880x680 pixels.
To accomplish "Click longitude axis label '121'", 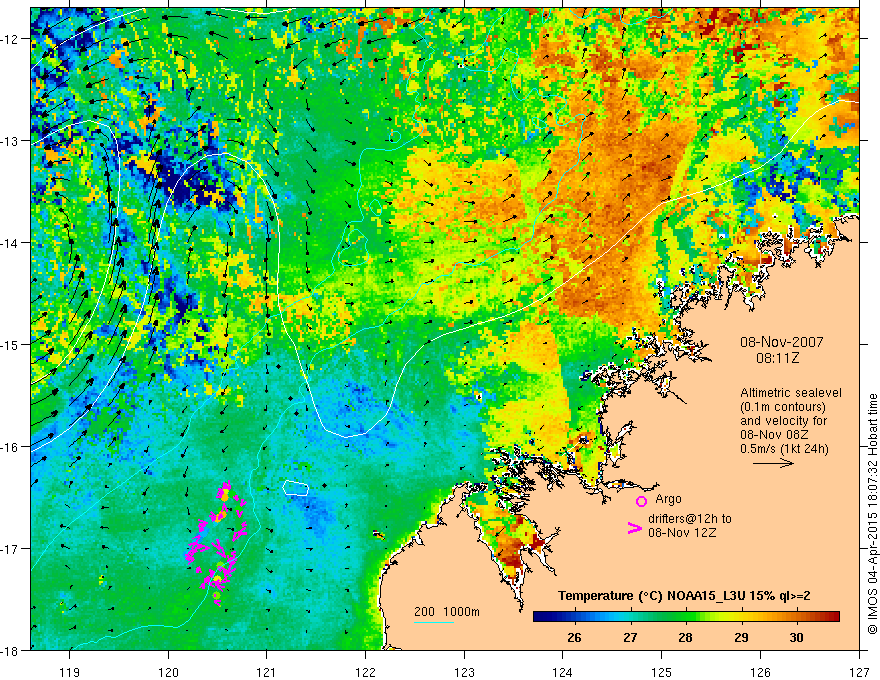I will pyautogui.click(x=267, y=672).
